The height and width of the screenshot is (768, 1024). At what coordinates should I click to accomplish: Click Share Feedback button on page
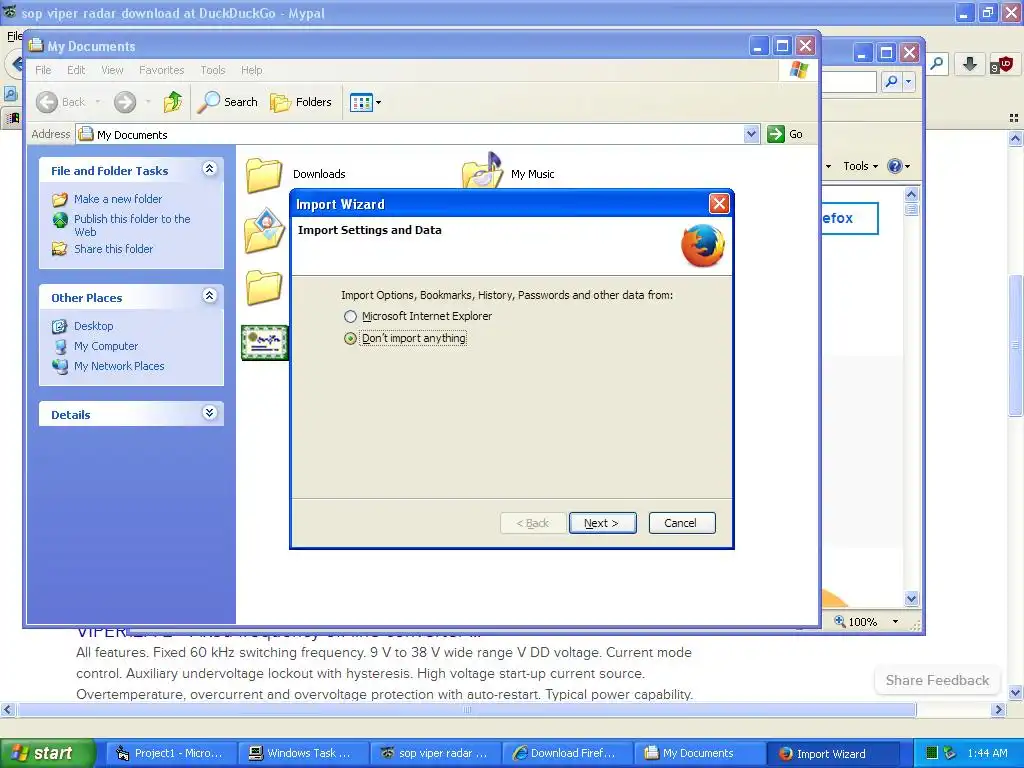coord(937,680)
